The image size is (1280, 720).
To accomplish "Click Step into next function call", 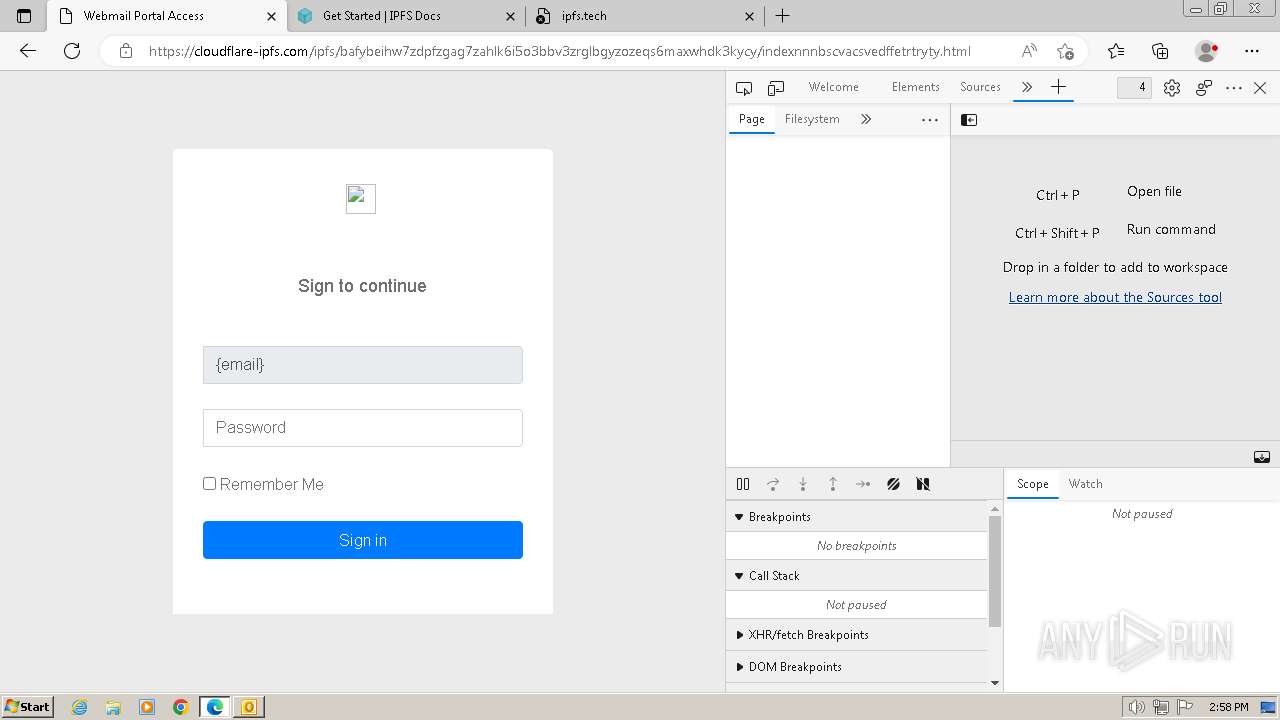I will (x=803, y=484).
